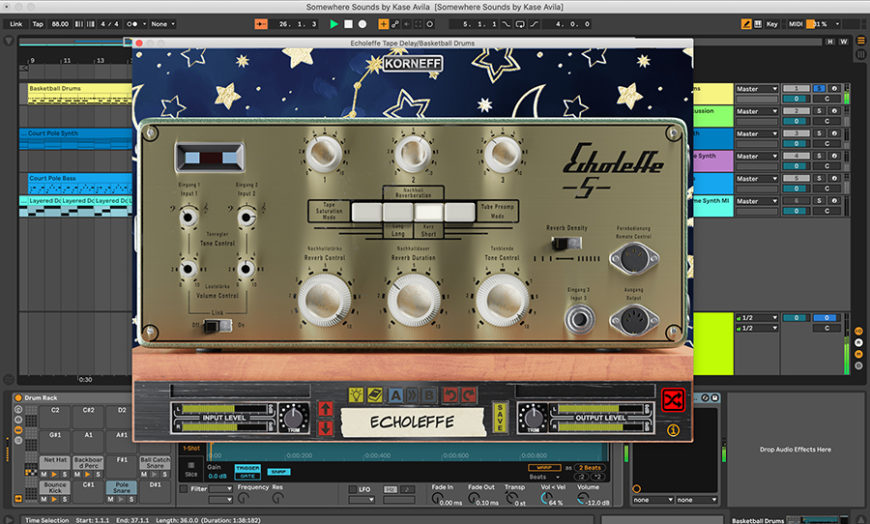The height and width of the screenshot is (524, 870).
Task: Select preset slot B
Action: pyautogui.click(x=429, y=395)
